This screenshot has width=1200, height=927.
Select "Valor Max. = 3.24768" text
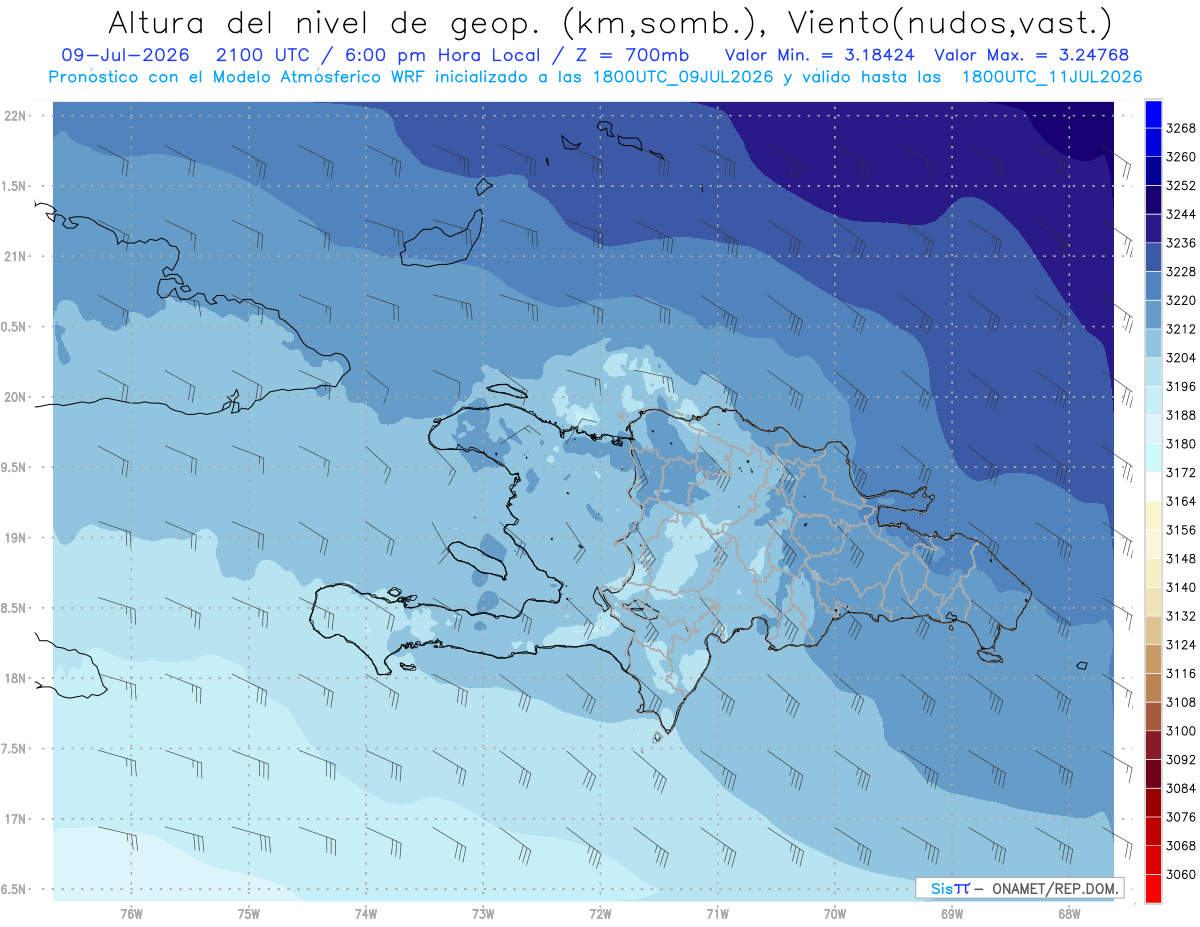[x=1032, y=55]
